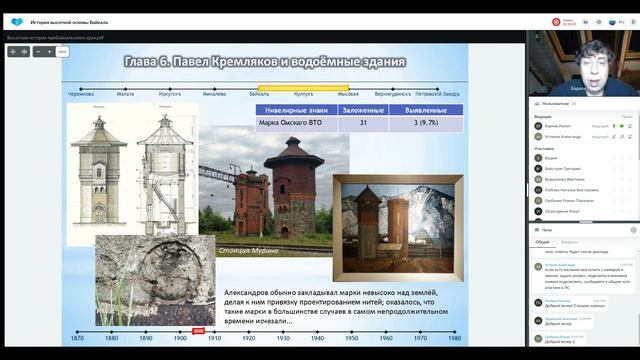Click the zoom percentage field
This screenshot has height=360, width=640.
pyautogui.click(x=62, y=52)
